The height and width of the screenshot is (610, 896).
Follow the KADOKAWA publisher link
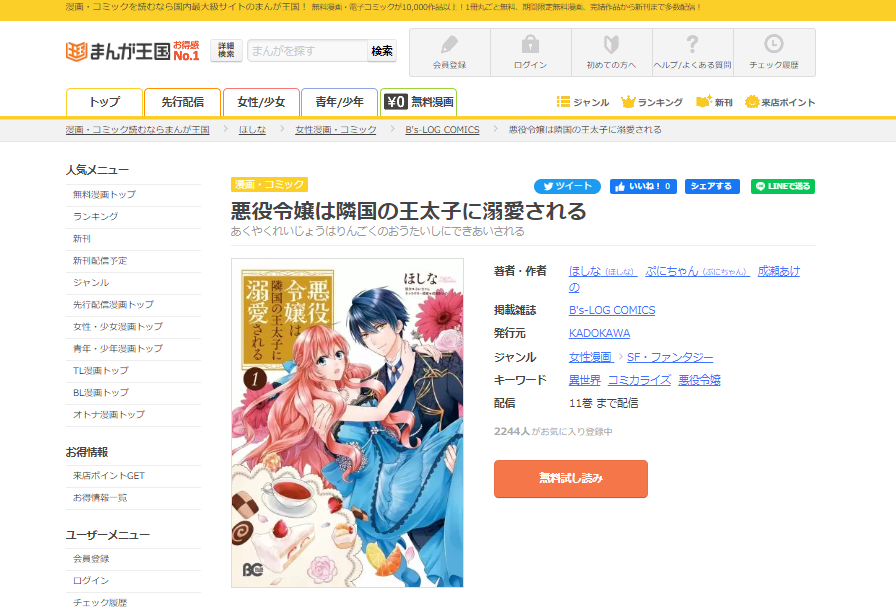coord(599,333)
